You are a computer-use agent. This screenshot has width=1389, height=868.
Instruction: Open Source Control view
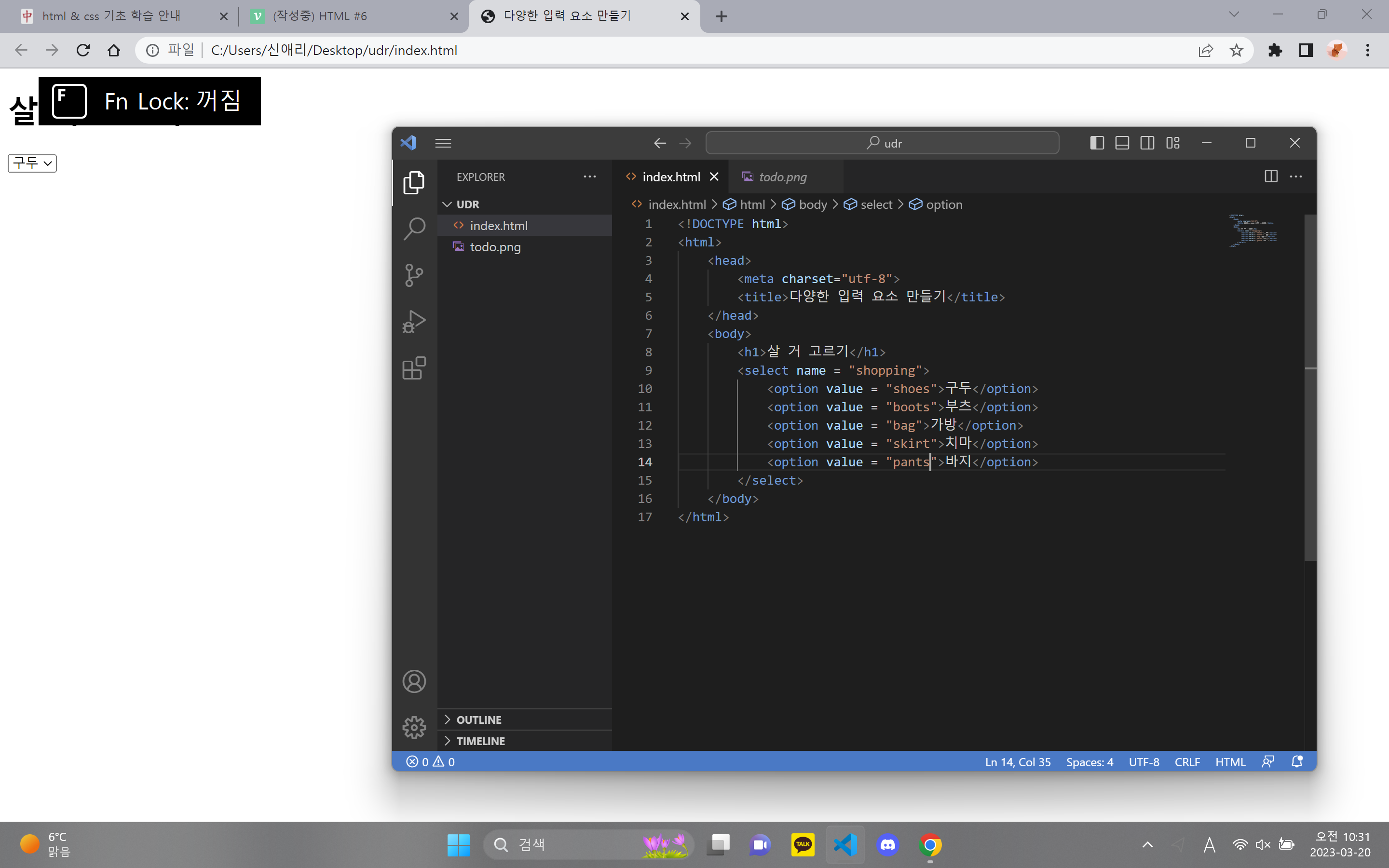click(414, 275)
